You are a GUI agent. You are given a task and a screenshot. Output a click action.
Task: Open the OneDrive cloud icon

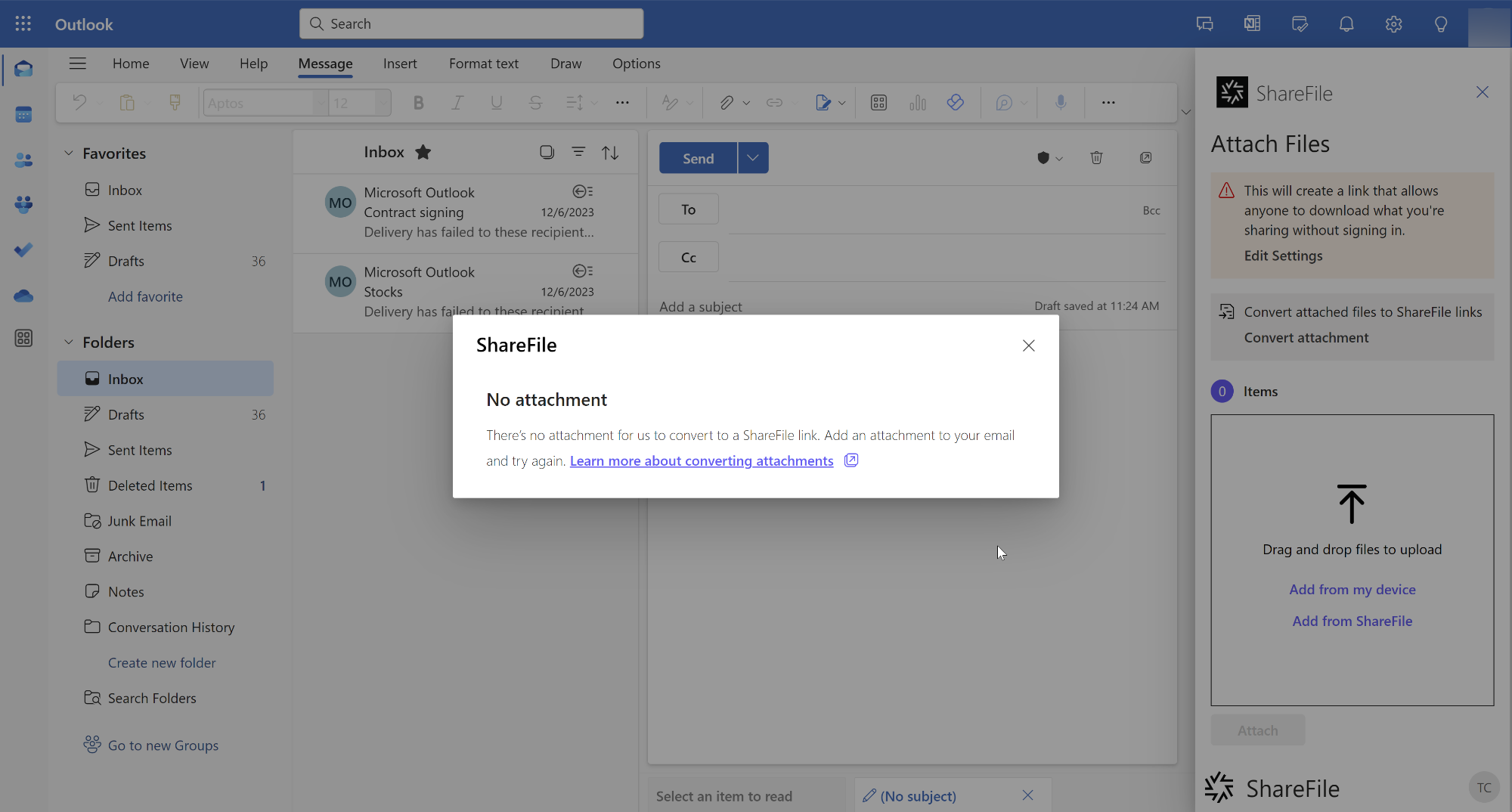pos(23,295)
